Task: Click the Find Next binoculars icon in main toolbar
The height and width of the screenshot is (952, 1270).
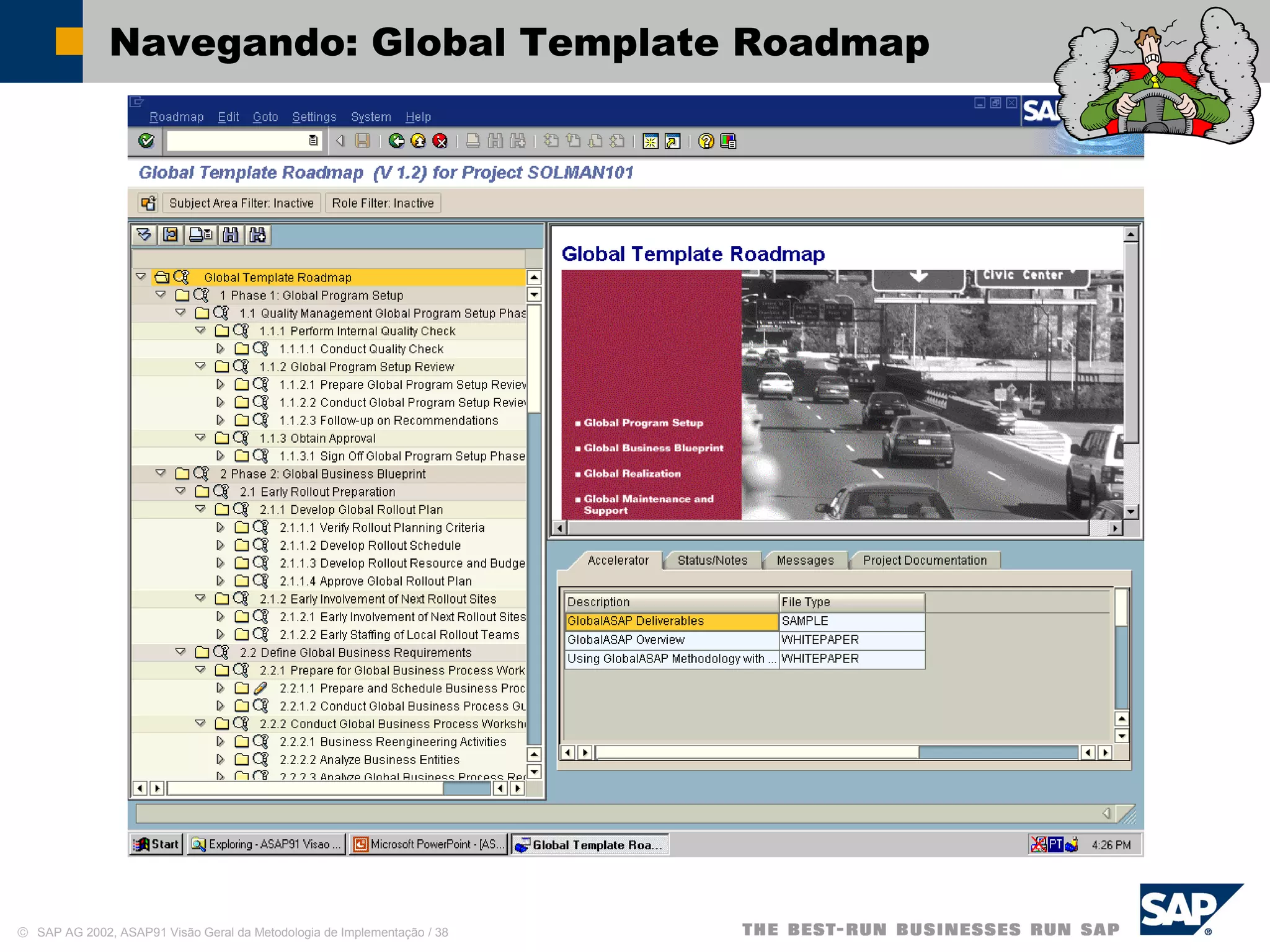Action: [517, 141]
